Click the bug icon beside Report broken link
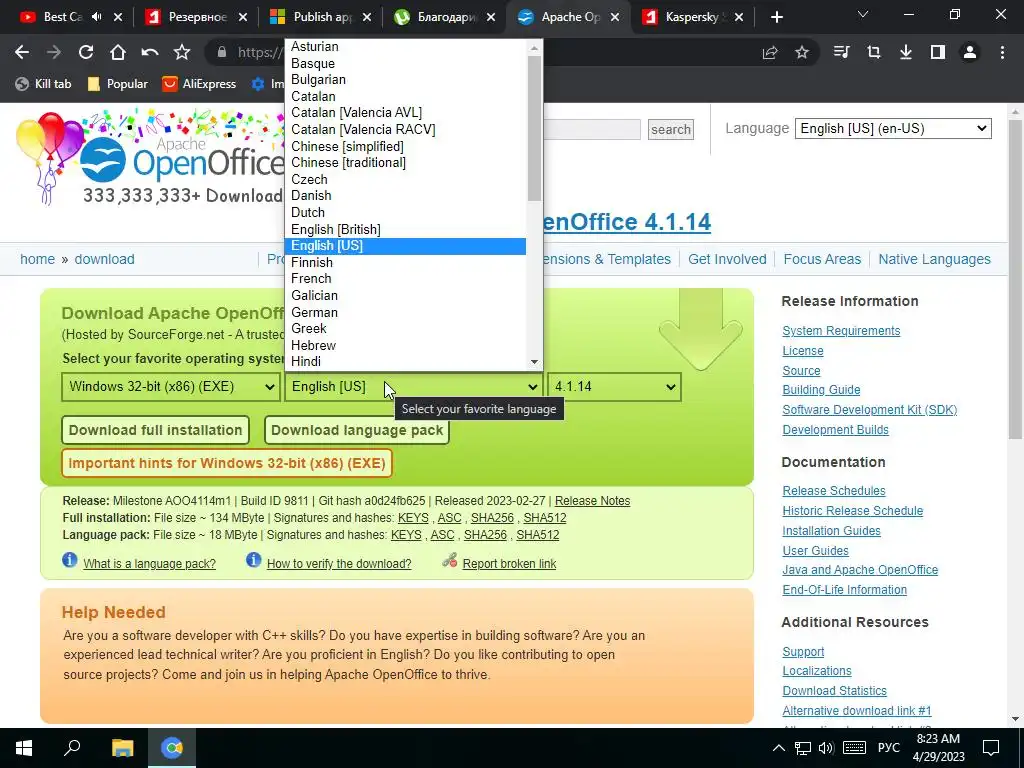Screen dimensions: 1024x768 coord(449,560)
